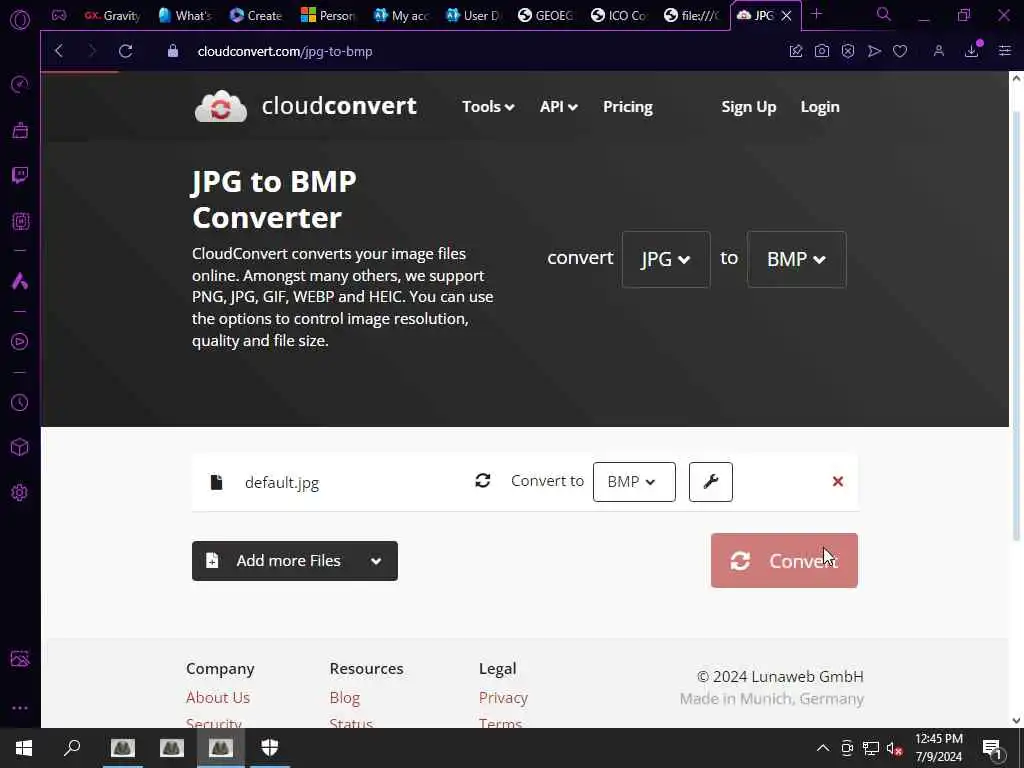Screen dimensions: 1024x768
Task: Click Sign Up
Action: point(748,106)
